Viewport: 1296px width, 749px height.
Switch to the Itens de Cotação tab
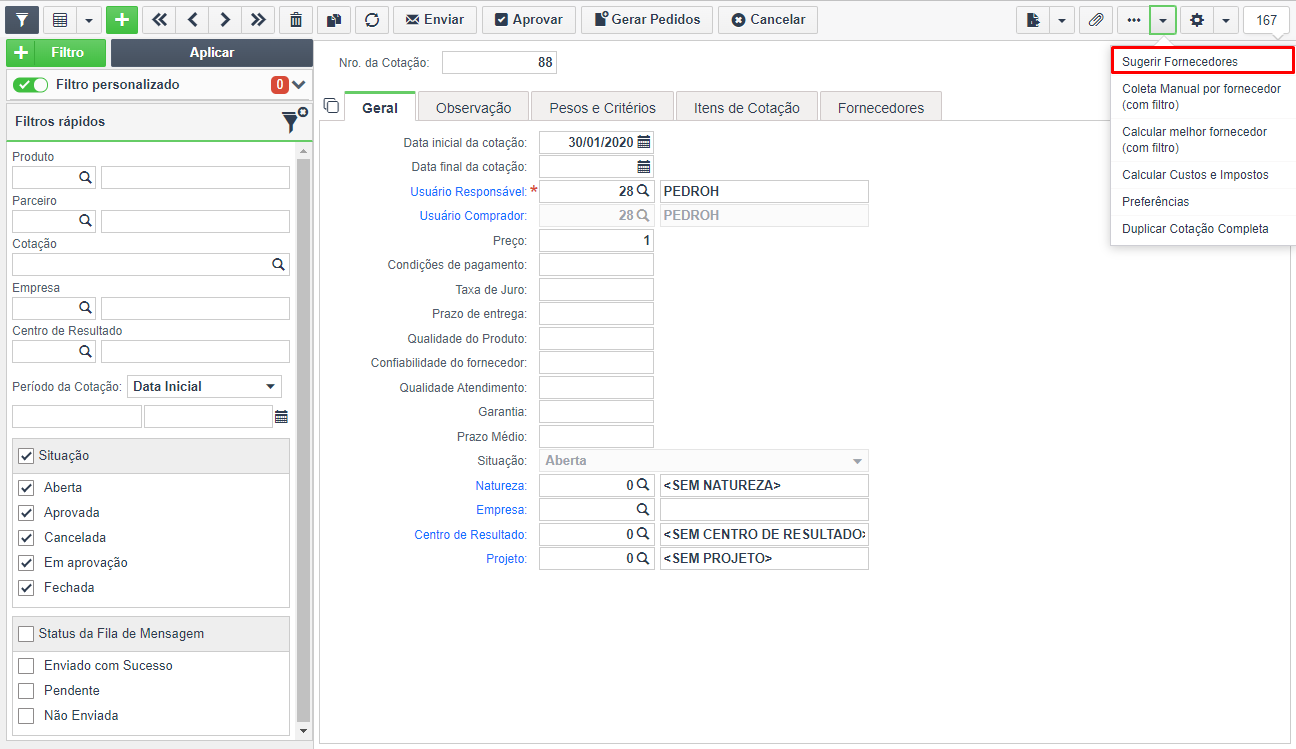747,107
